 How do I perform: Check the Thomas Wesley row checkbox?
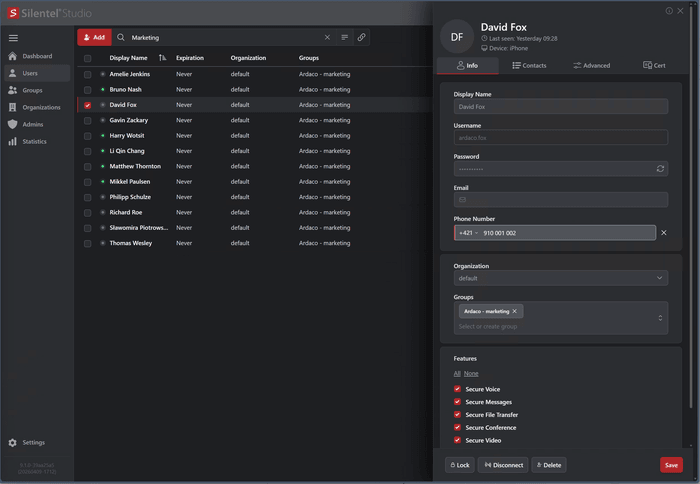88,243
